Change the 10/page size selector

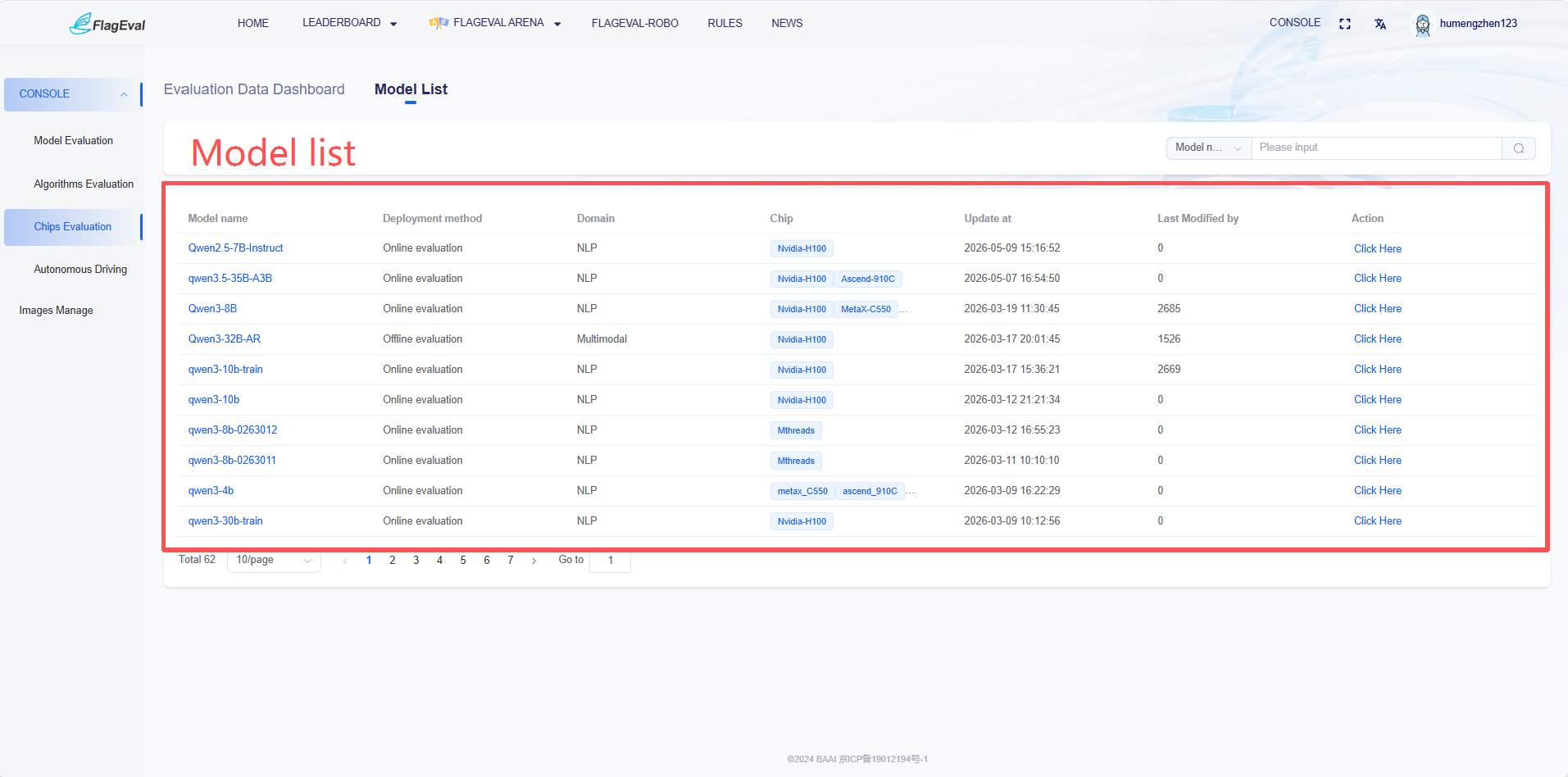[274, 561]
